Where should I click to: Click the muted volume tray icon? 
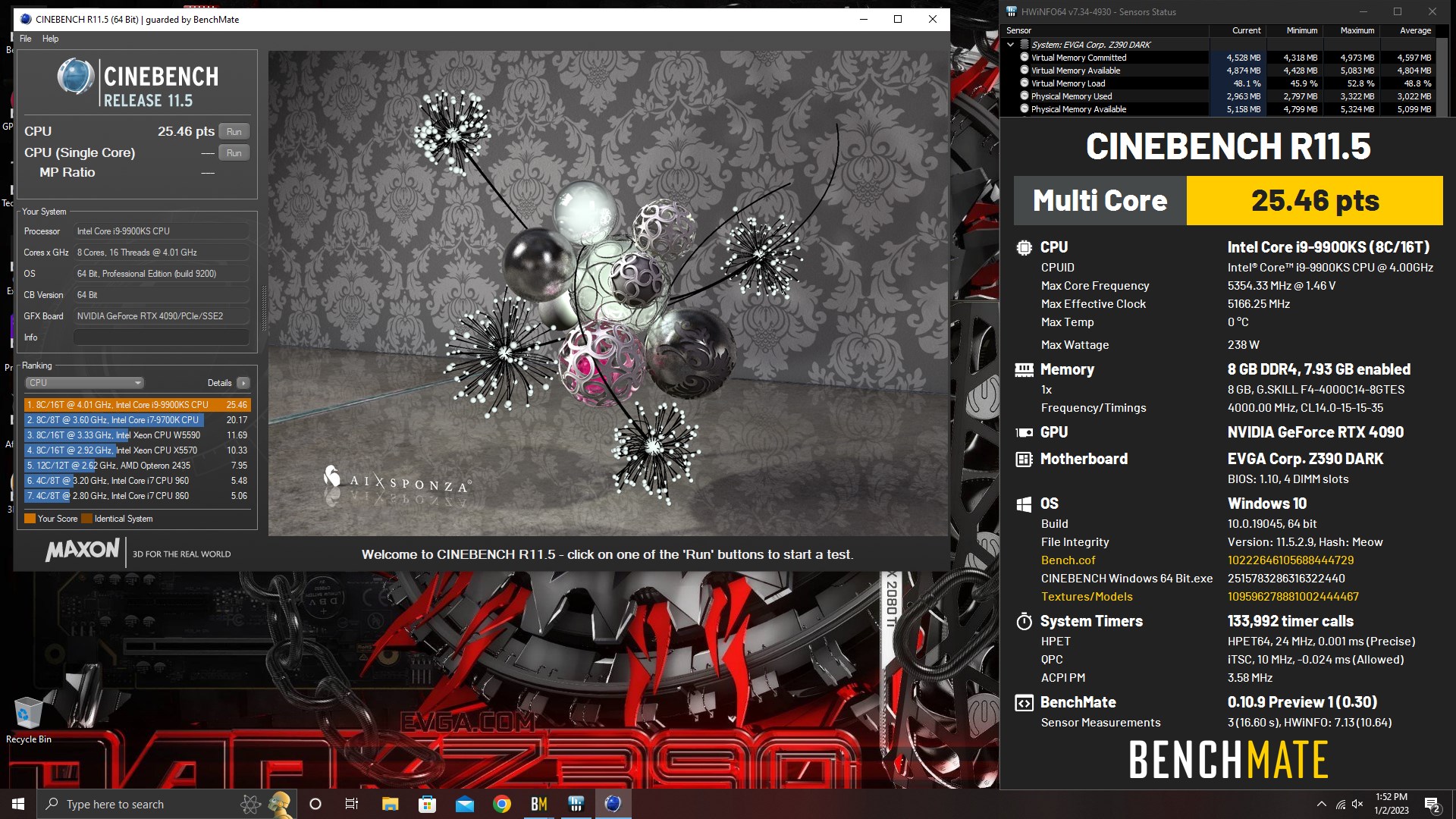(x=1357, y=804)
